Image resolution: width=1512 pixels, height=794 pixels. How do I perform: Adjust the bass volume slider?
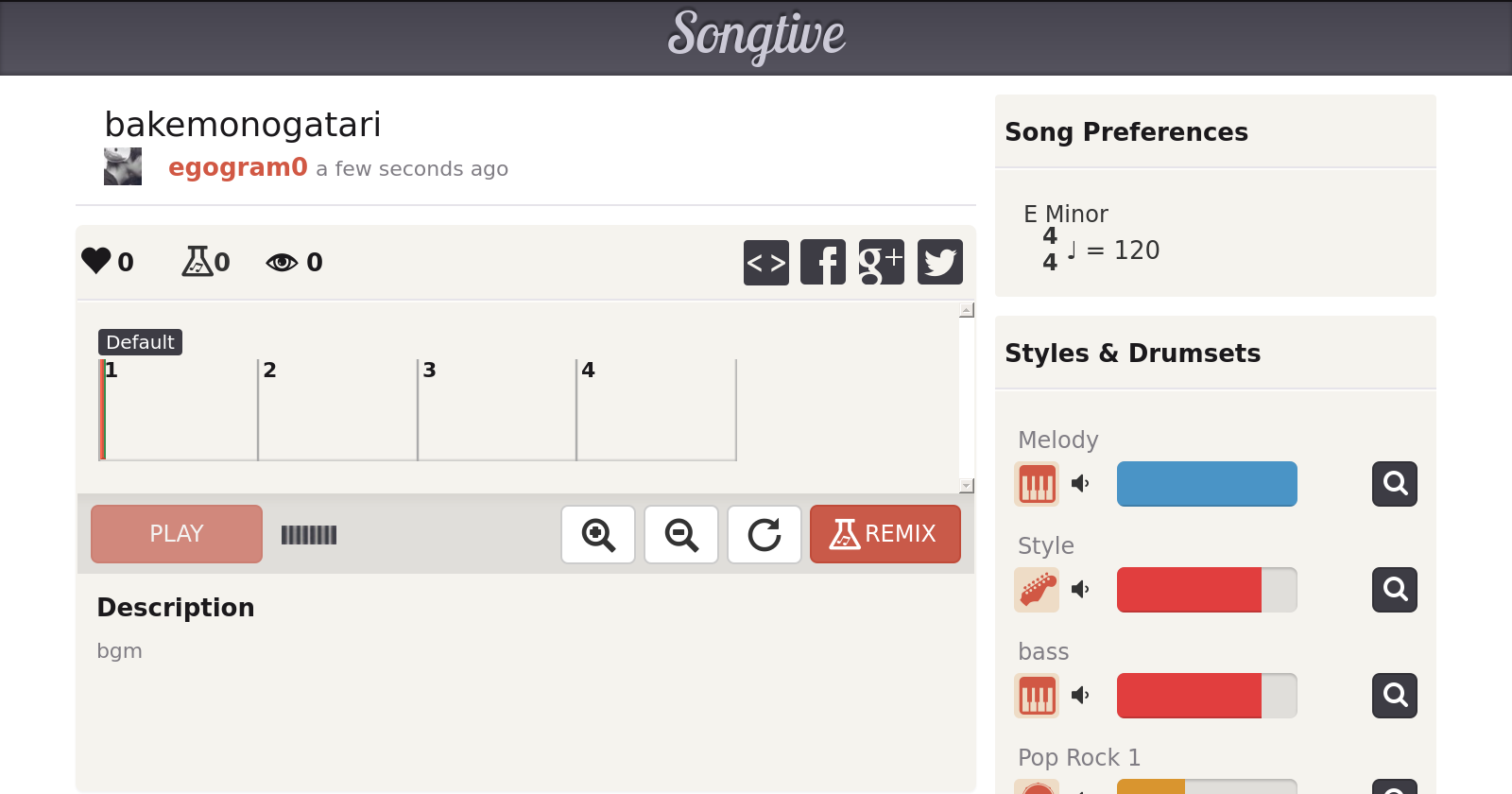tap(1207, 696)
